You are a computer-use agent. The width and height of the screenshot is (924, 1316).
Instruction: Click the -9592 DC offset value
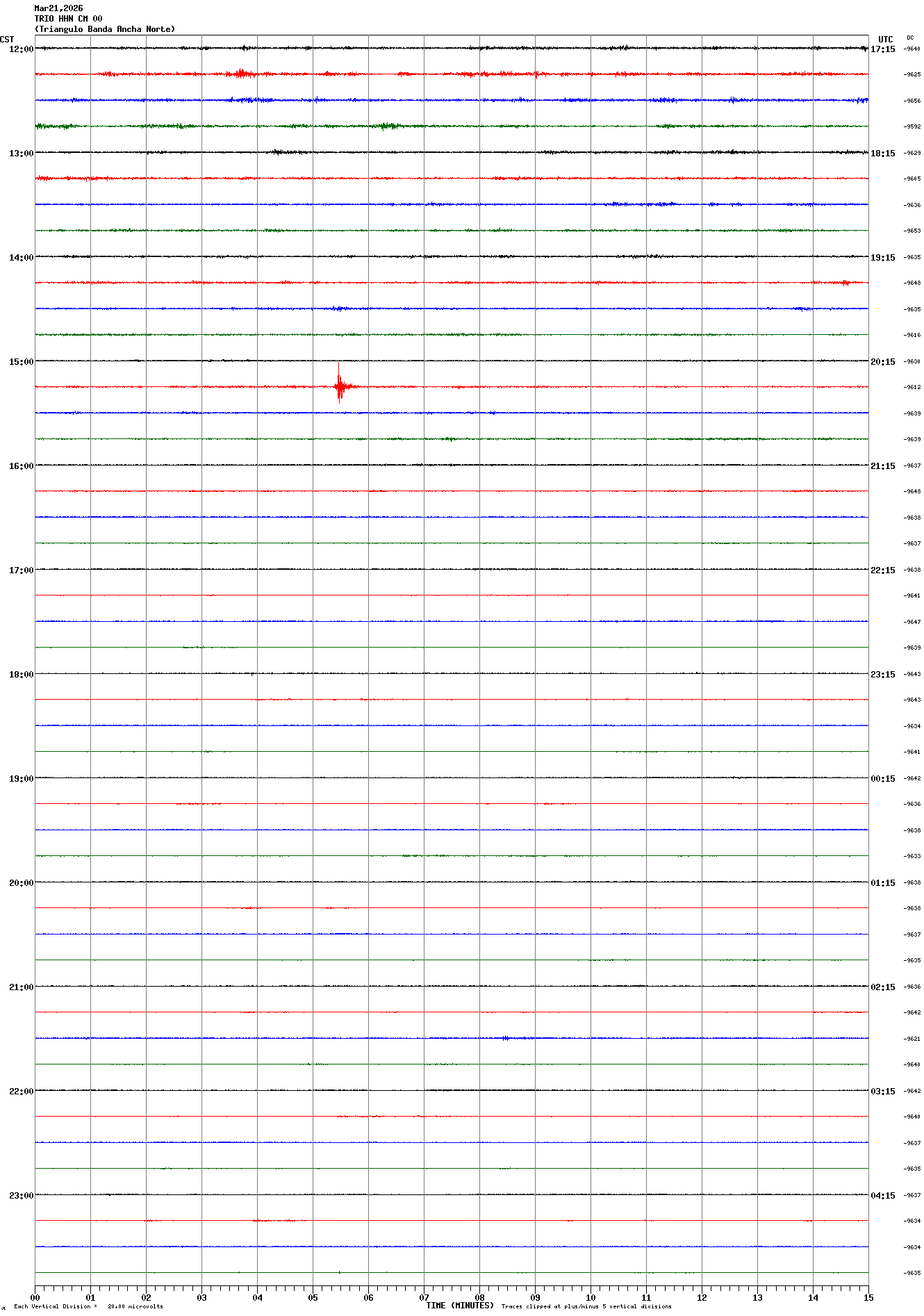coord(912,126)
